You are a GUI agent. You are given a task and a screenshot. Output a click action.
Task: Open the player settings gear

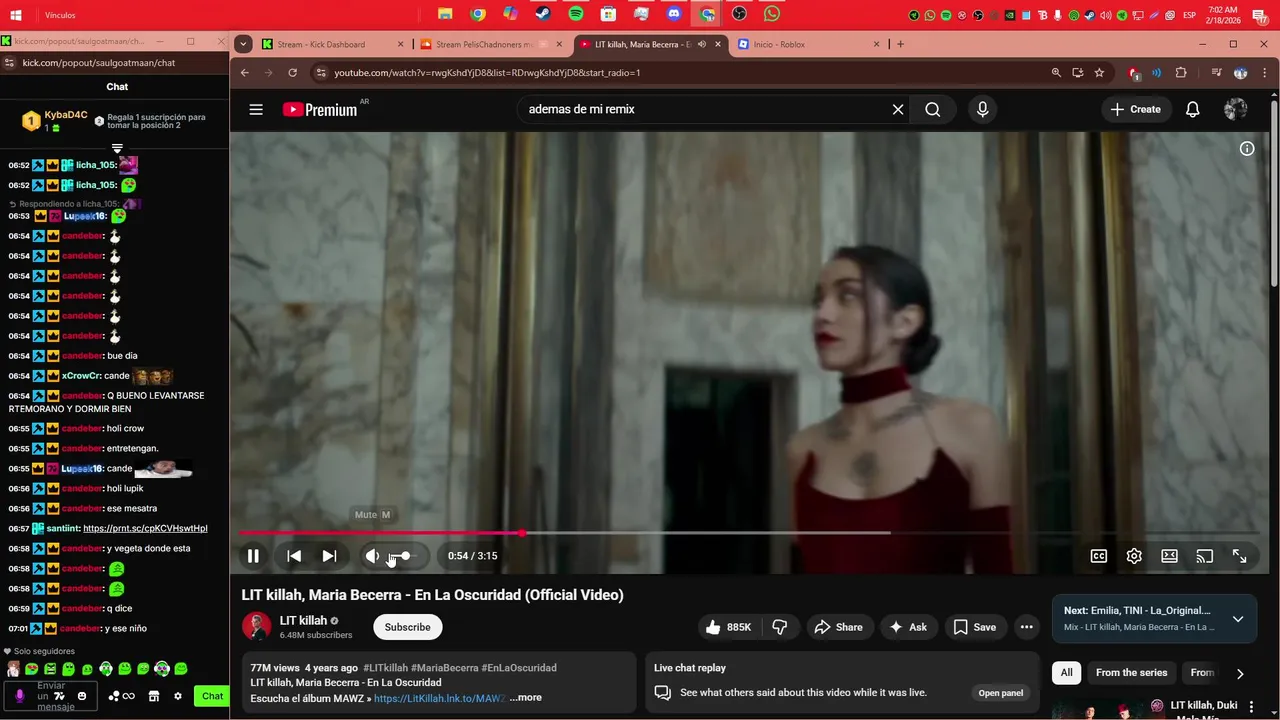coord(1134,556)
